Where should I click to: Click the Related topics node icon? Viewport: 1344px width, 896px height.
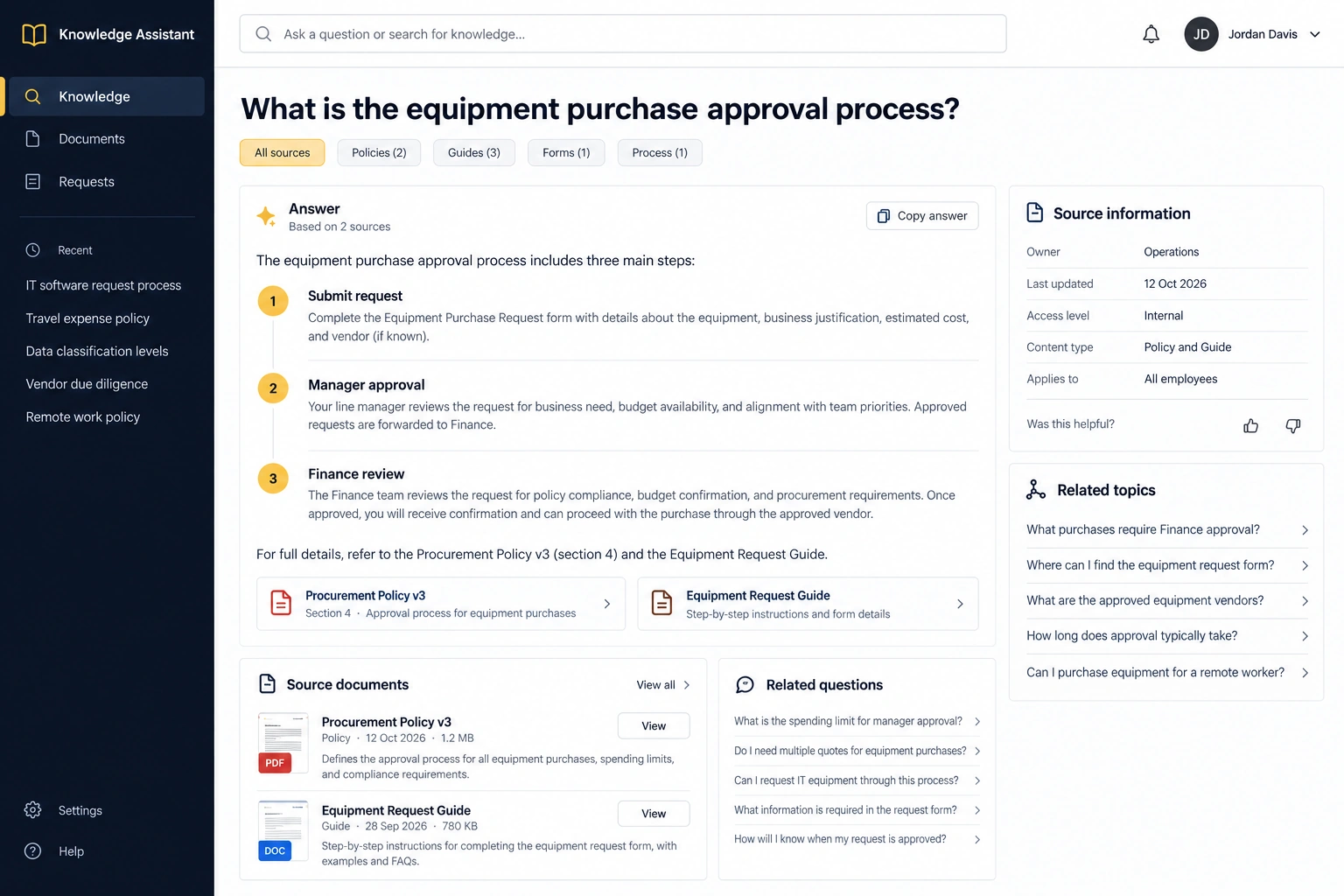pyautogui.click(x=1036, y=490)
